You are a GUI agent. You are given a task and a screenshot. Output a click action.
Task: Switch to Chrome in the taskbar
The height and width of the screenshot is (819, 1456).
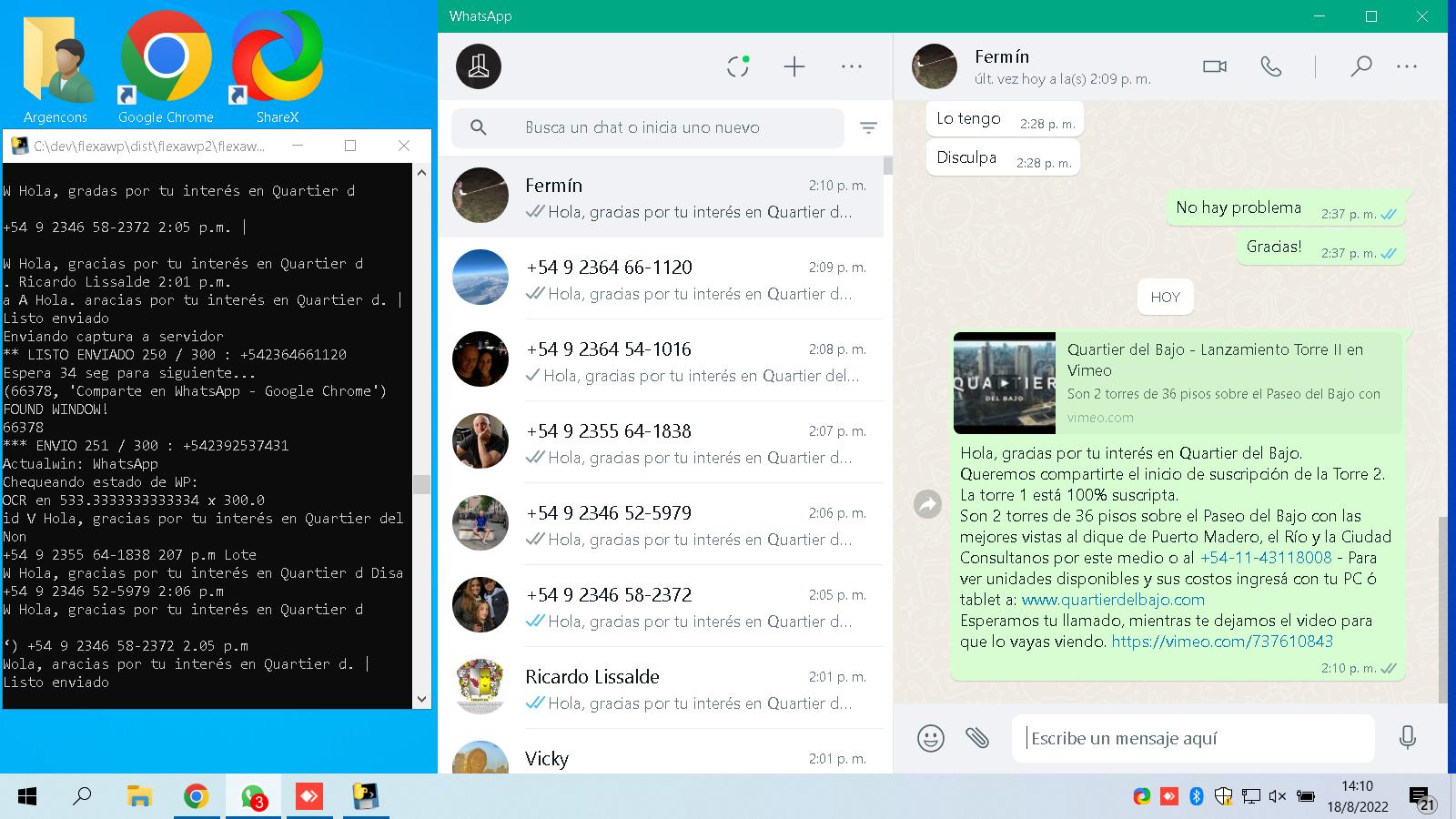[196, 797]
